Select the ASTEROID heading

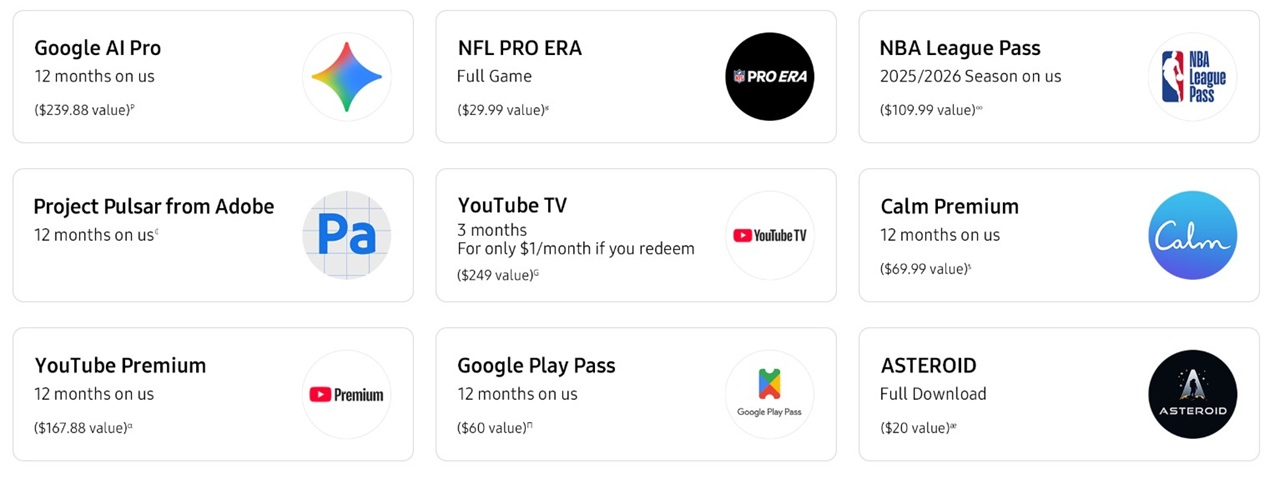click(928, 365)
